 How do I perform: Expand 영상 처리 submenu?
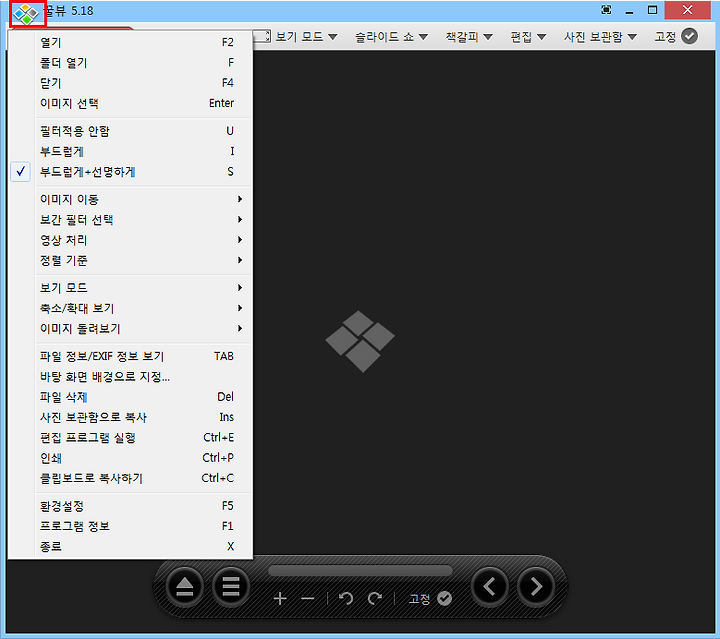point(130,240)
